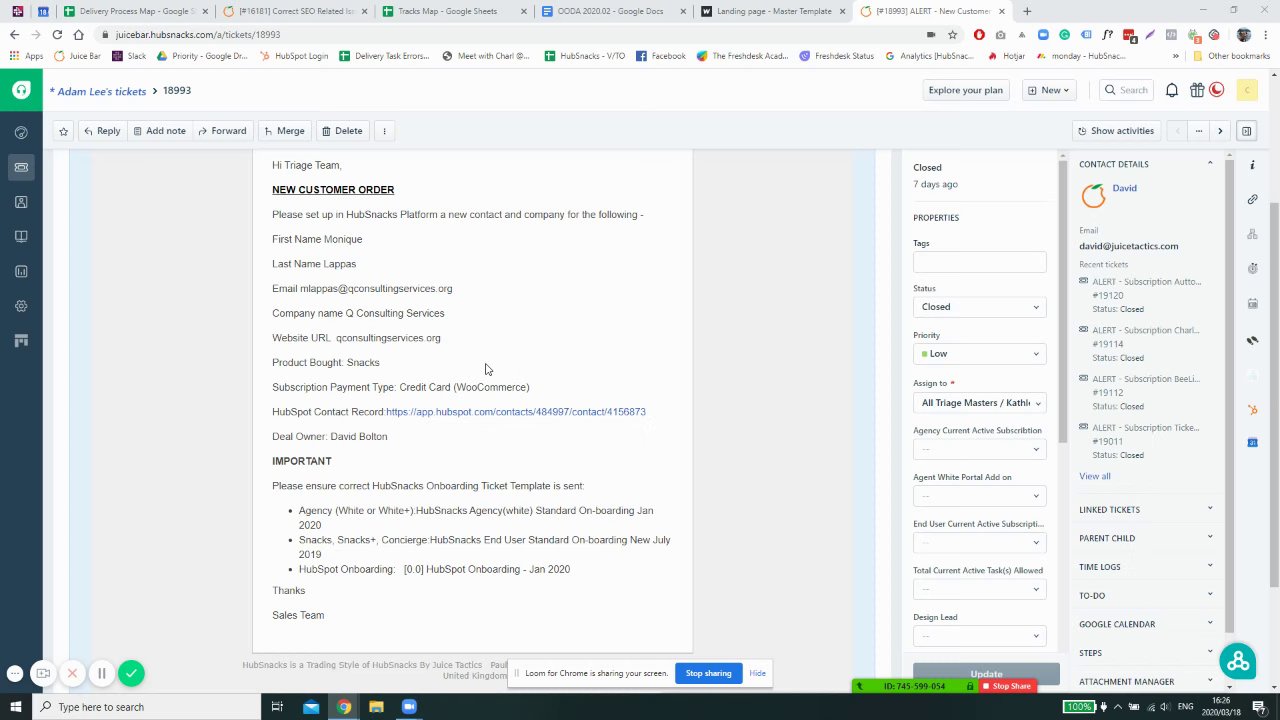Star this ticket

coord(63,131)
